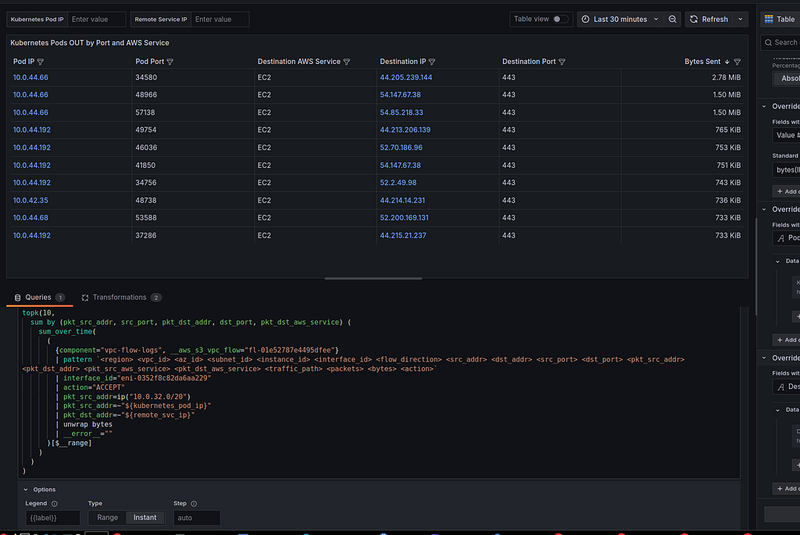The width and height of the screenshot is (800, 535).
Task: Click Pod Port cell 57138
Action: (x=146, y=113)
